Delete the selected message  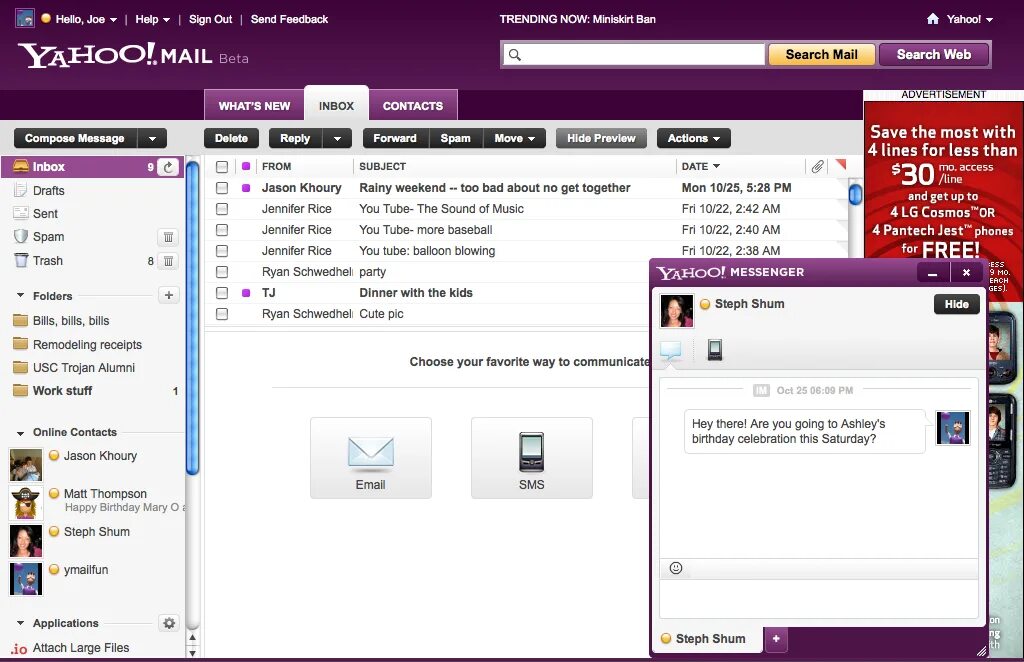(231, 138)
